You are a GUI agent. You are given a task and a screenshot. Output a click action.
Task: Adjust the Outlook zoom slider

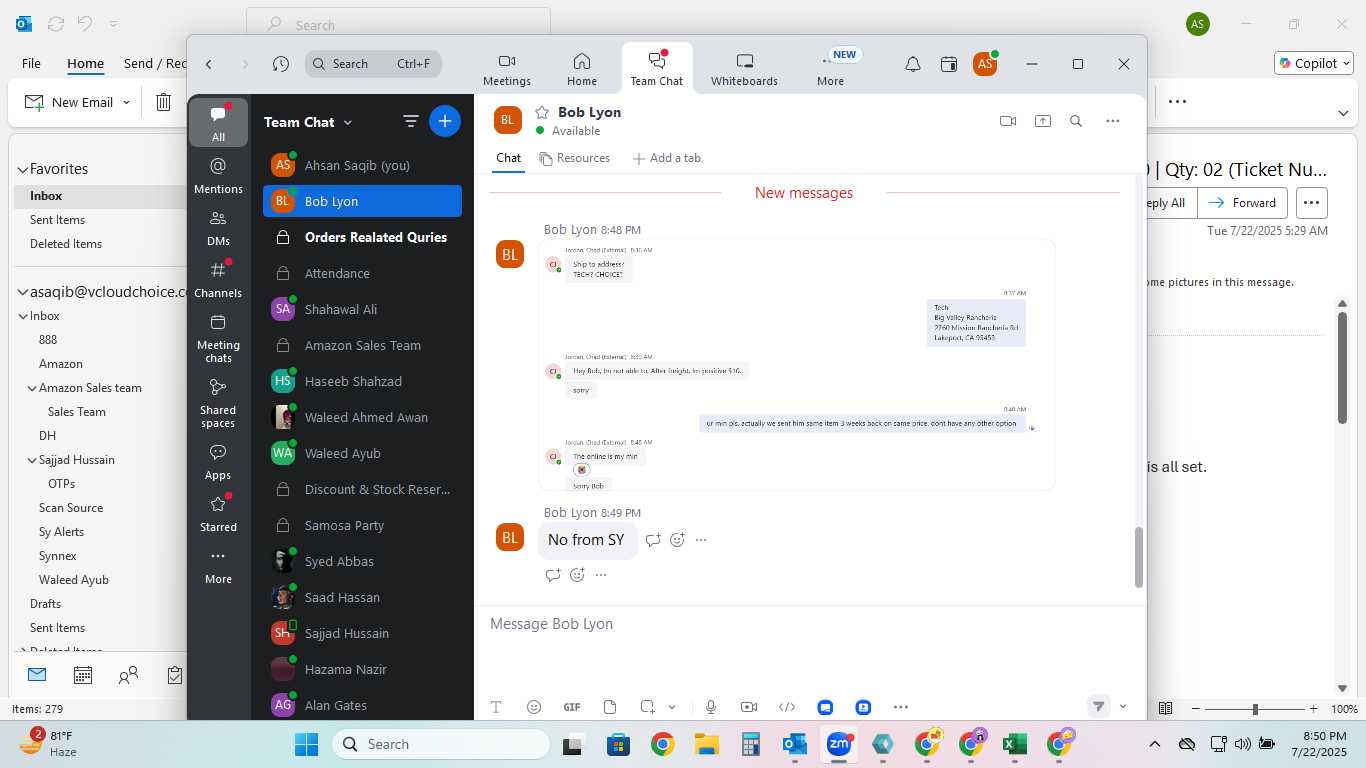(x=1255, y=708)
